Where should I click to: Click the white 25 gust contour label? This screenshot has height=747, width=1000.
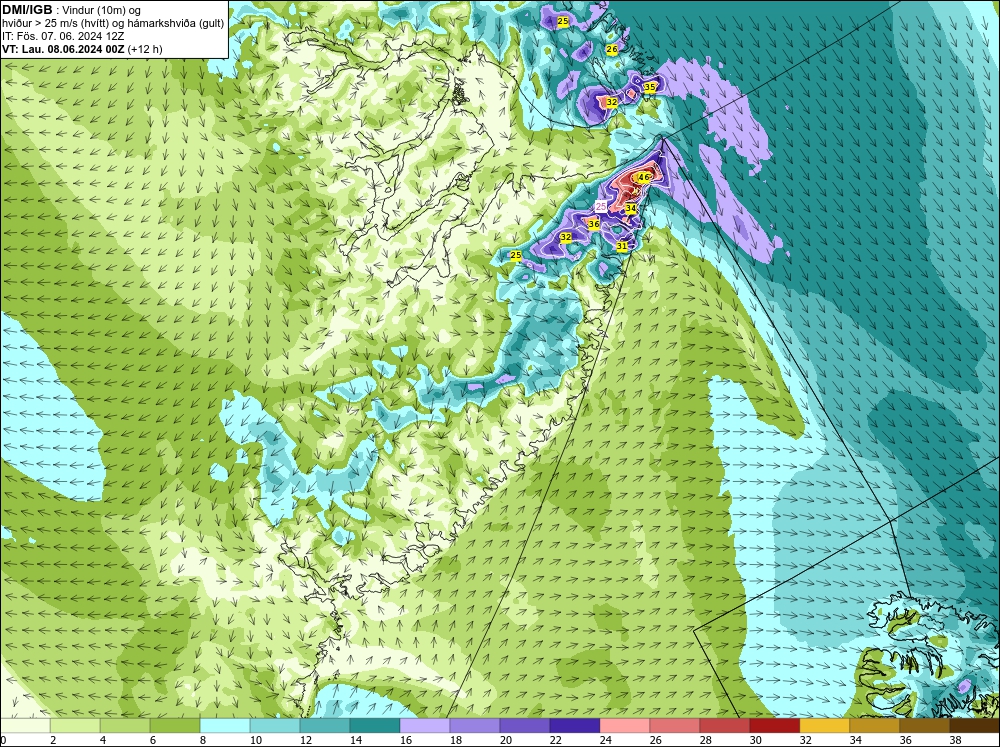(x=601, y=206)
